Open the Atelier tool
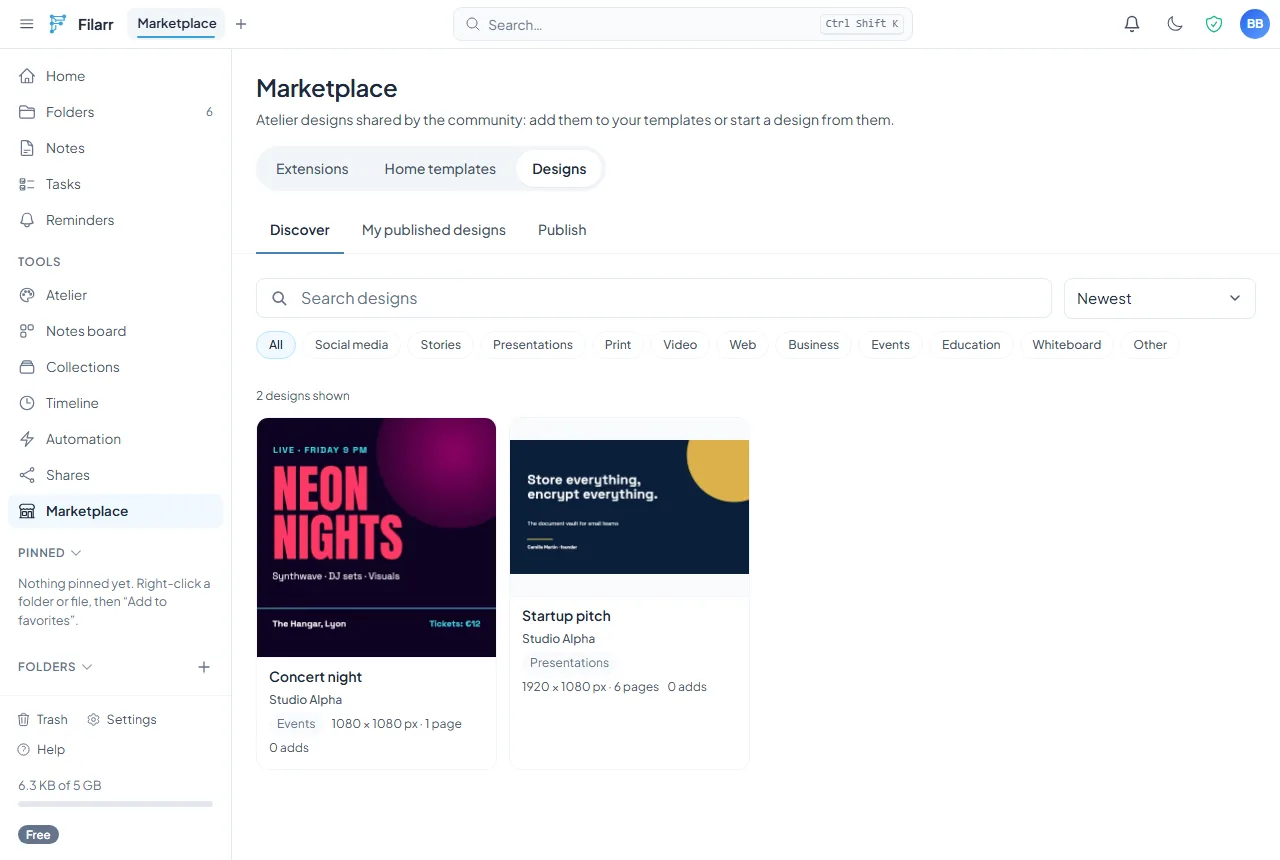The image size is (1280, 860). coord(115,295)
